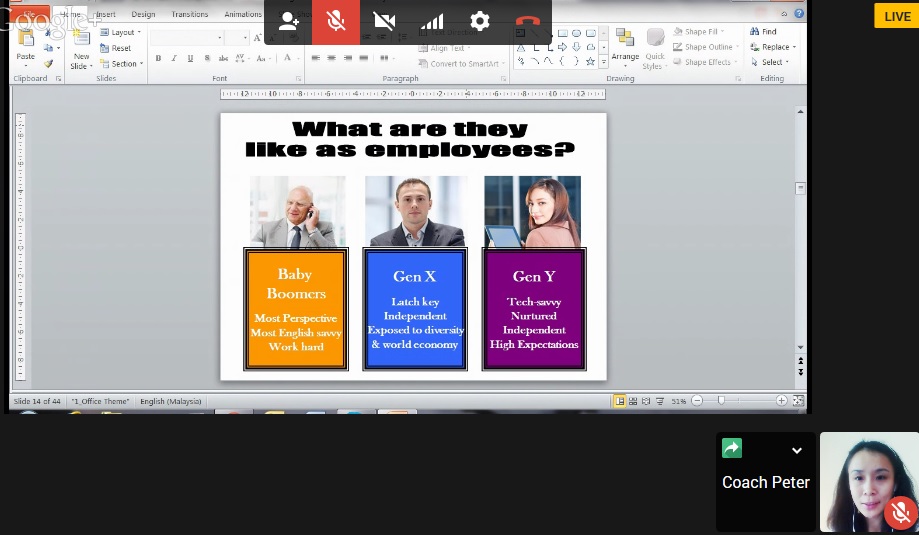Screen dimensions: 919x535
Task: Unmute the microphone in the Hangout toolbar
Action: (336, 22)
